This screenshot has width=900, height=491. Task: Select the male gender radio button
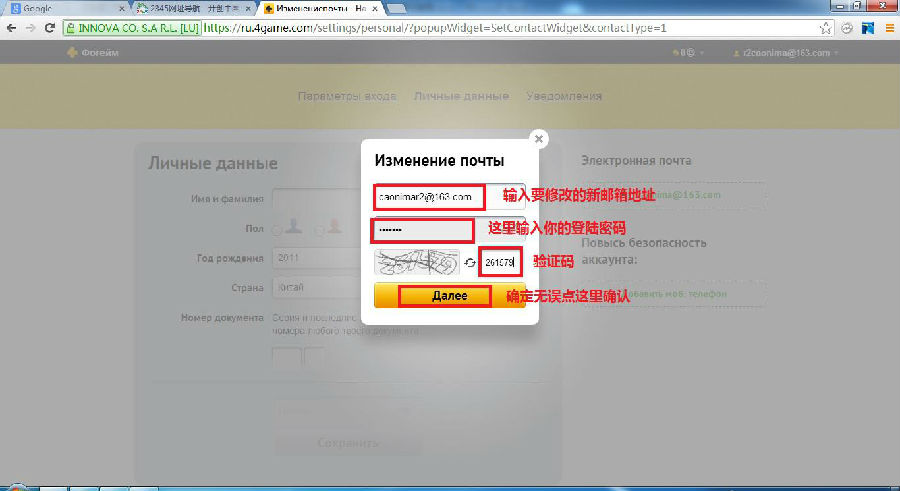277,230
